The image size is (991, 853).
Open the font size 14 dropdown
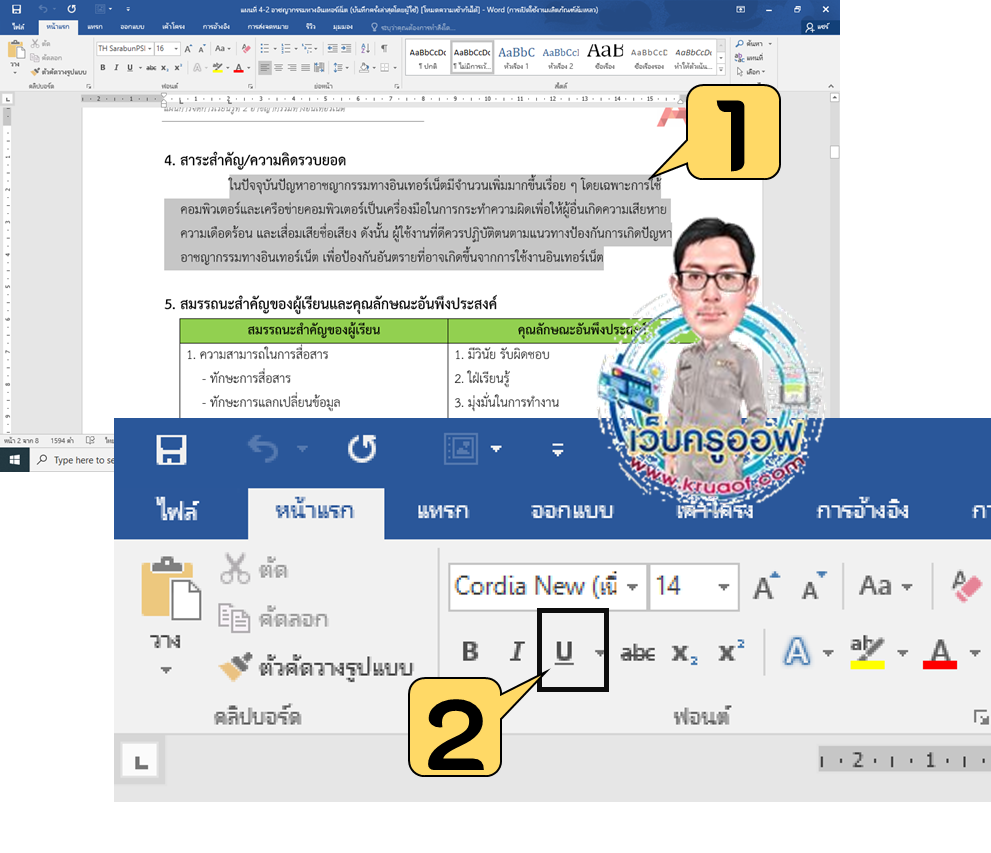click(x=723, y=587)
